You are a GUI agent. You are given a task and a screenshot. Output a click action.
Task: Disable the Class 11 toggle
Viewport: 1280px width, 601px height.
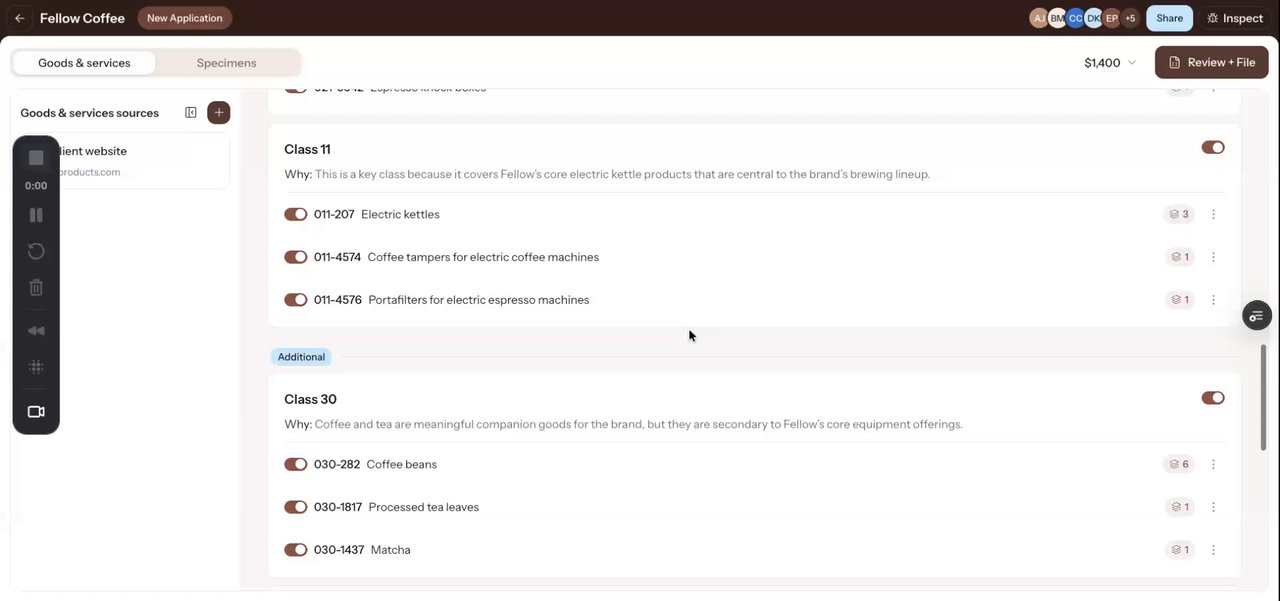(1213, 147)
